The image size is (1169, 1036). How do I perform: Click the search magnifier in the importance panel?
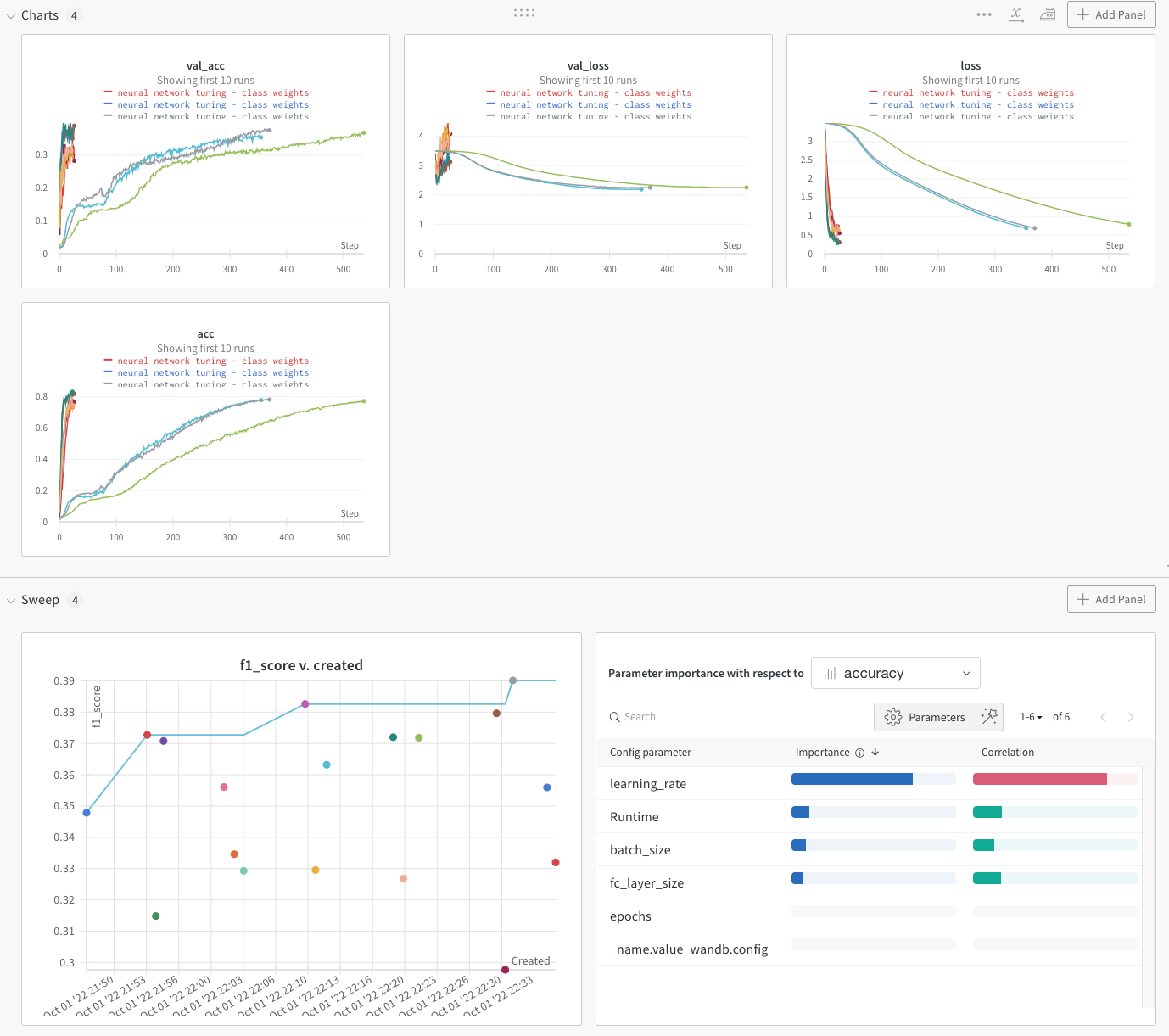tap(614, 717)
